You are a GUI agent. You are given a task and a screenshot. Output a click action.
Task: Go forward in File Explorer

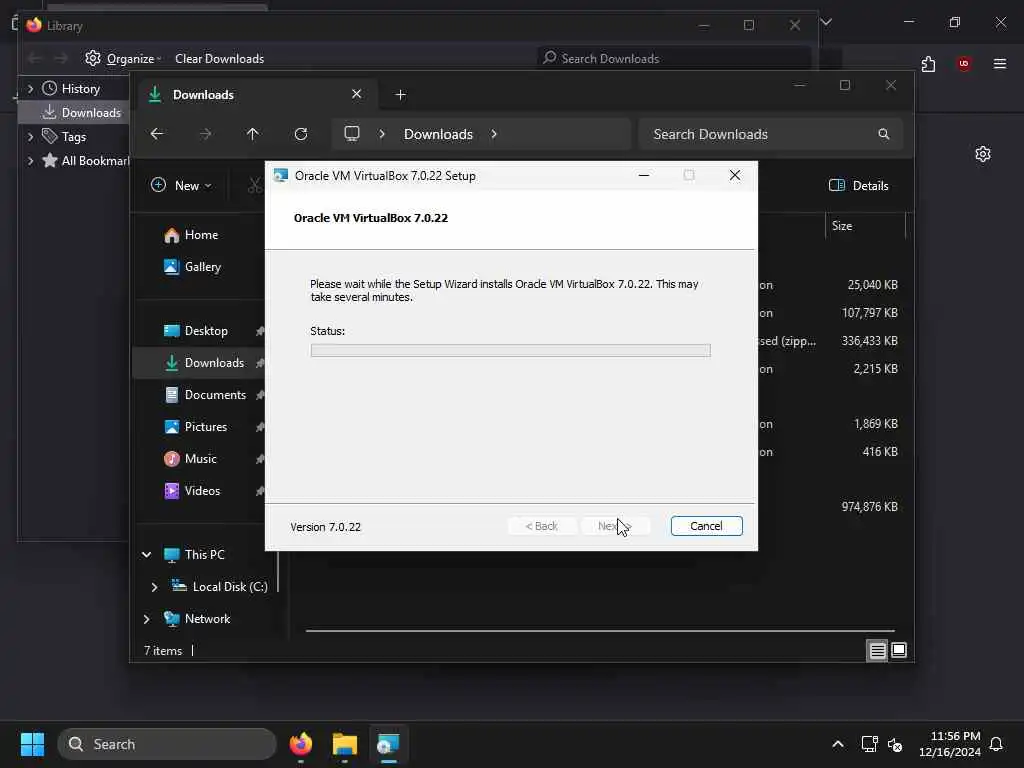205,134
